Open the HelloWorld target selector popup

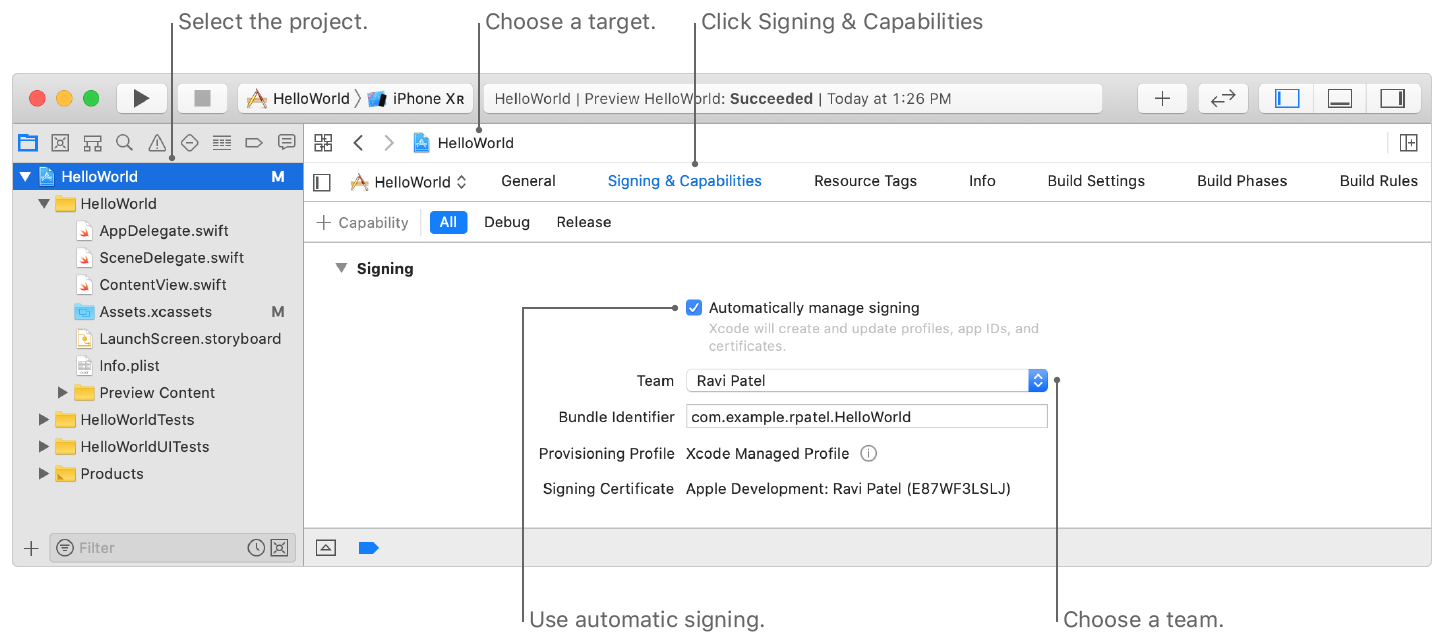[409, 182]
